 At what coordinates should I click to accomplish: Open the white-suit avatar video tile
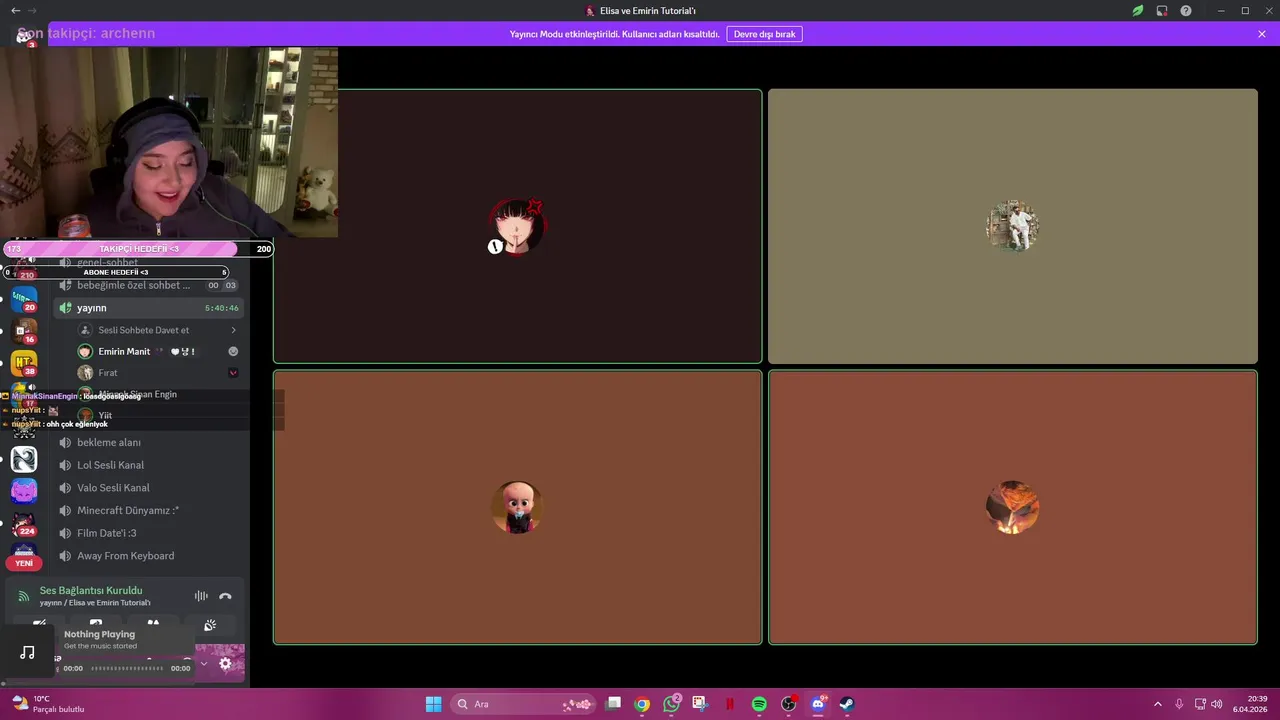[1013, 226]
